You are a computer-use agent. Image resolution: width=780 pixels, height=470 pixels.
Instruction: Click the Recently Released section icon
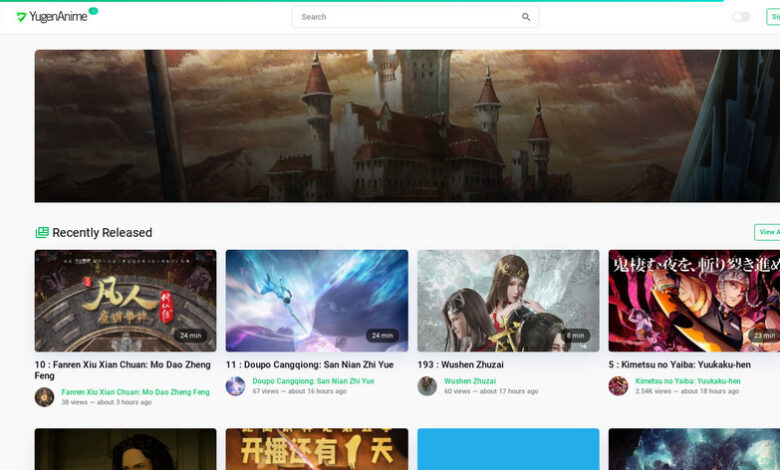point(42,232)
